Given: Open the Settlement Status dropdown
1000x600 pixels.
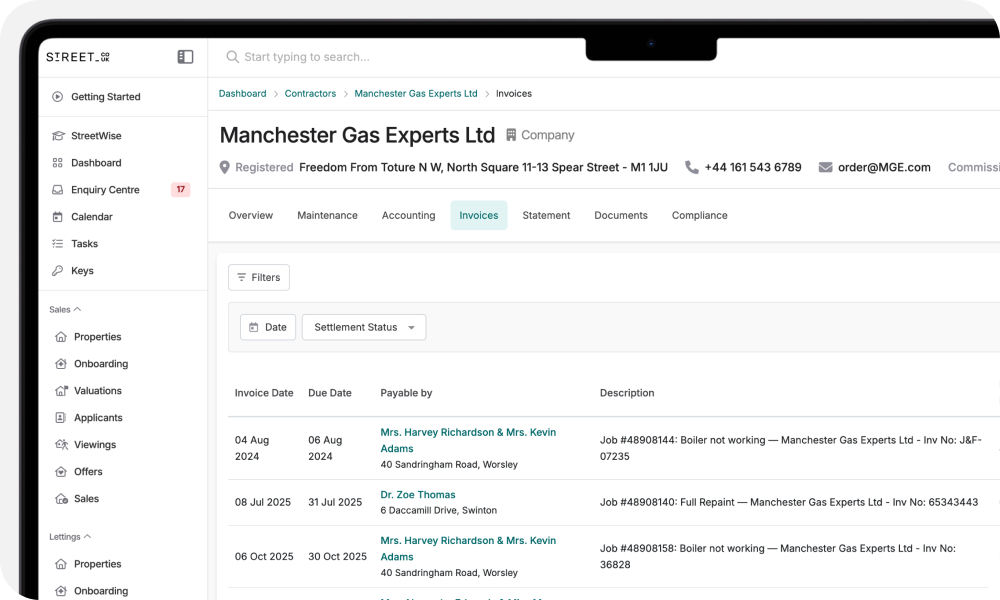Looking at the screenshot, I should [364, 327].
